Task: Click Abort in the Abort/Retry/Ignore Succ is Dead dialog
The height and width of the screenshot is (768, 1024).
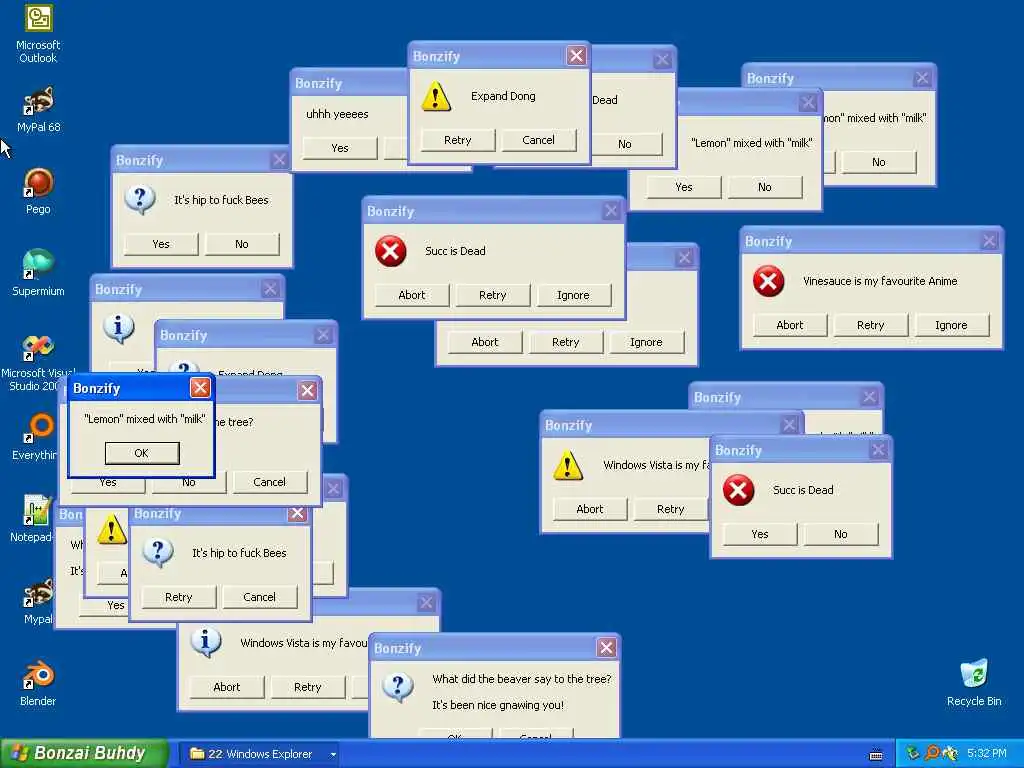Action: pyautogui.click(x=411, y=295)
